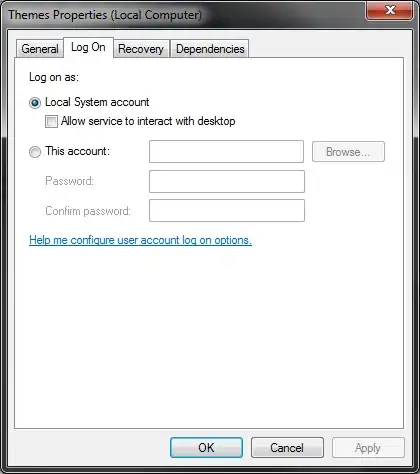Close the Themes Properties window

(x=390, y=11)
